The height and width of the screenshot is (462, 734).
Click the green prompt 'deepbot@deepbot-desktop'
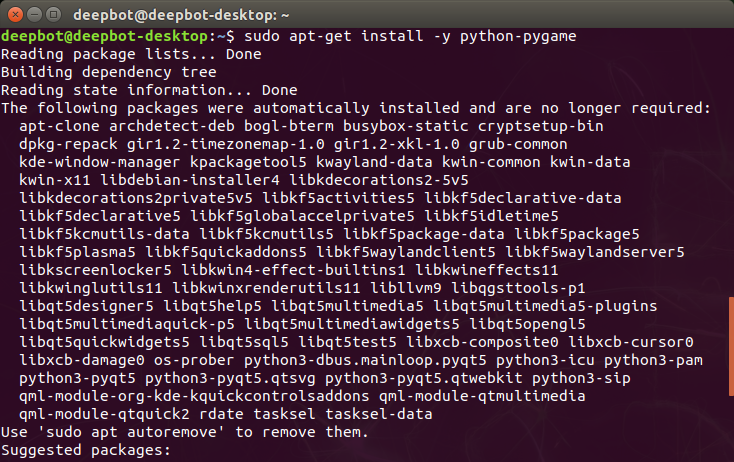click(104, 36)
